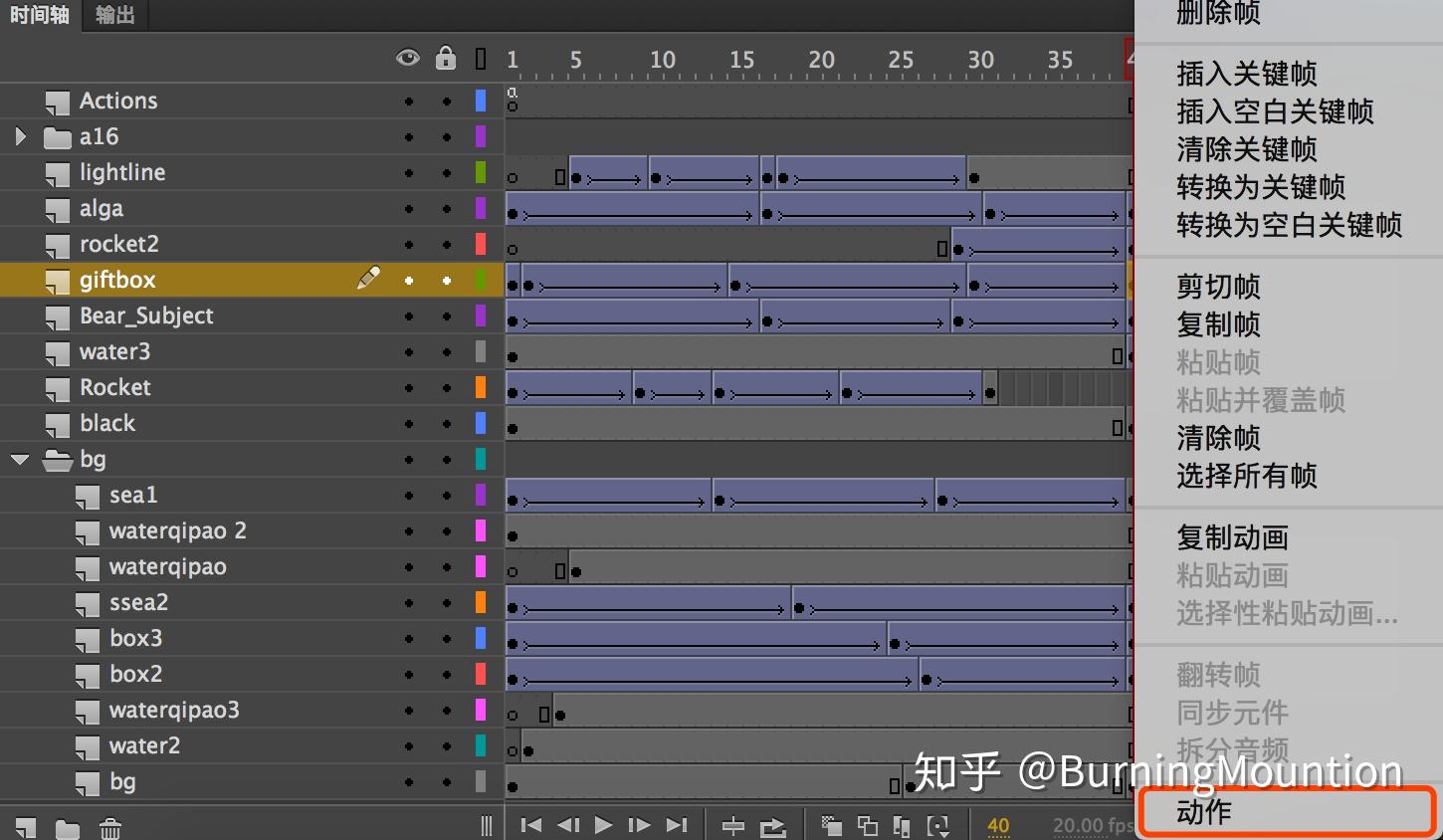Click the pencil edit icon on giftbox layer
The height and width of the screenshot is (840, 1443).
(368, 280)
